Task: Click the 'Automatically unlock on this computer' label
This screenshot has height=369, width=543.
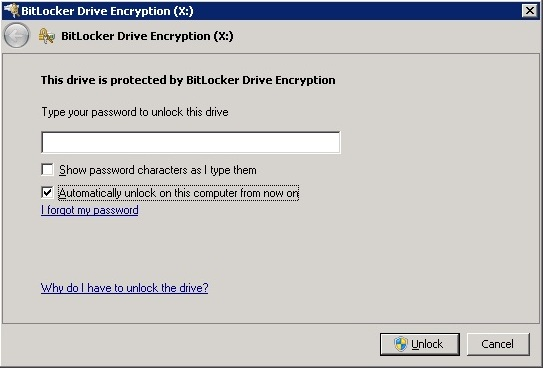Action: click(x=178, y=193)
